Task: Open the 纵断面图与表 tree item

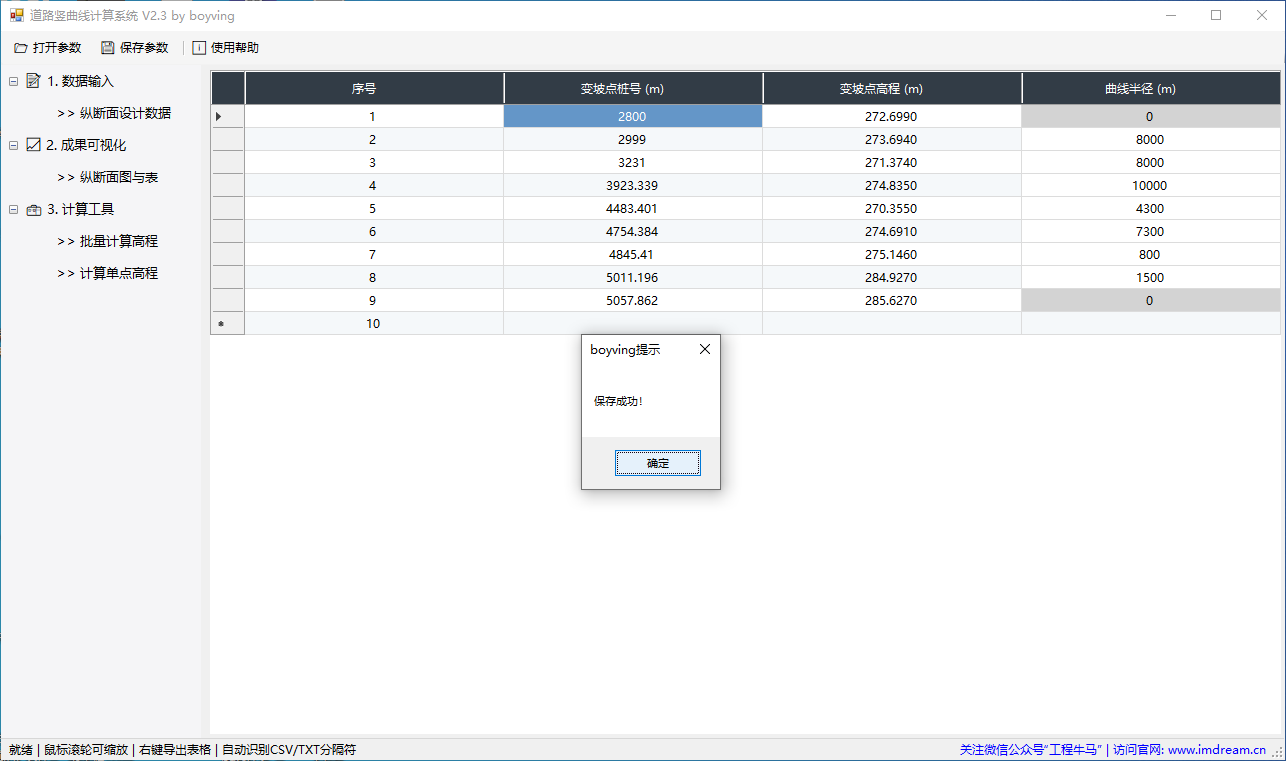Action: point(118,177)
